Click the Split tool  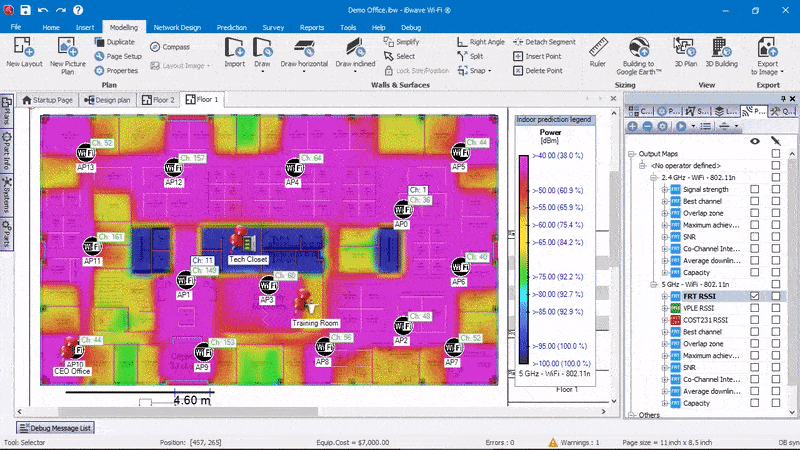tap(470, 56)
